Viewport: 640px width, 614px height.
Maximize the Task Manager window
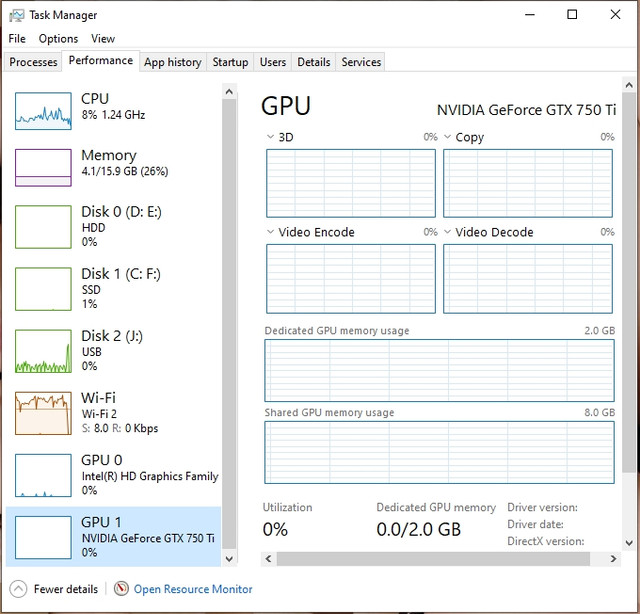572,15
